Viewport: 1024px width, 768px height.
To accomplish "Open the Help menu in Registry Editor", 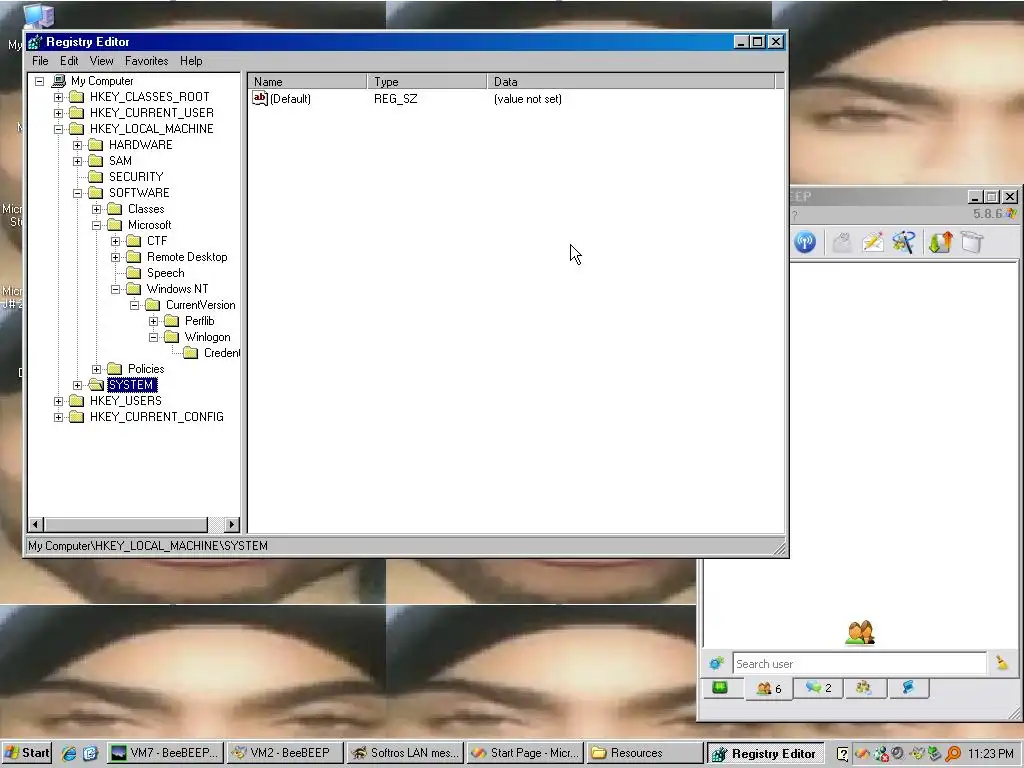I will (x=191, y=61).
